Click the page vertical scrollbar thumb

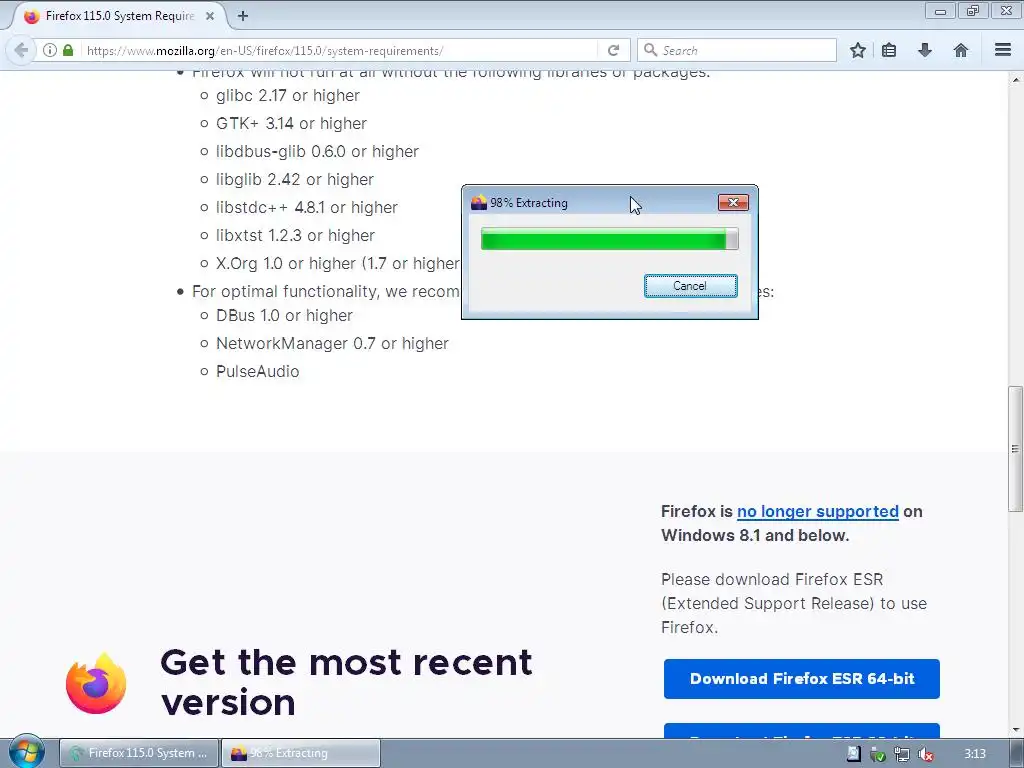[1015, 449]
